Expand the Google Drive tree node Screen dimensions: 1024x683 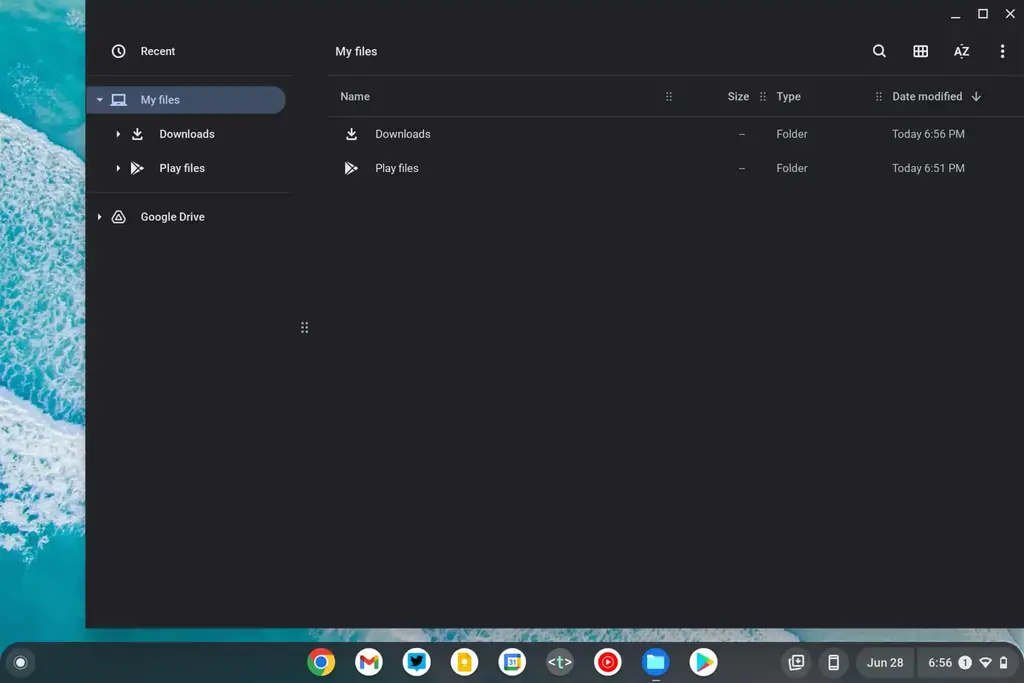[x=99, y=217]
